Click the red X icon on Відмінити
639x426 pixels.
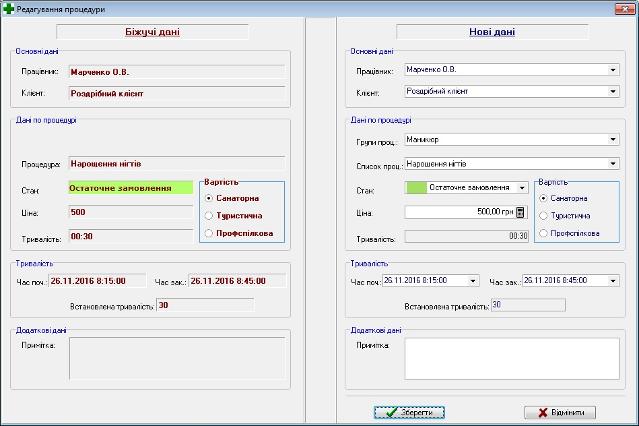(x=542, y=413)
